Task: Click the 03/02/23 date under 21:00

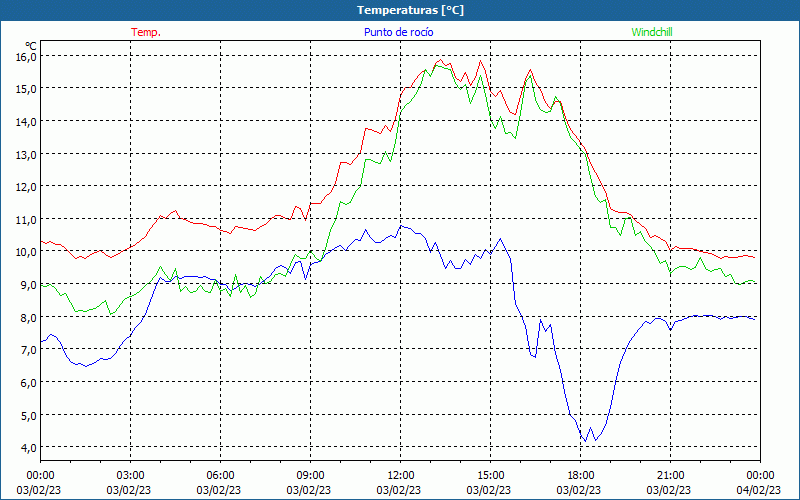Action: 669,490
